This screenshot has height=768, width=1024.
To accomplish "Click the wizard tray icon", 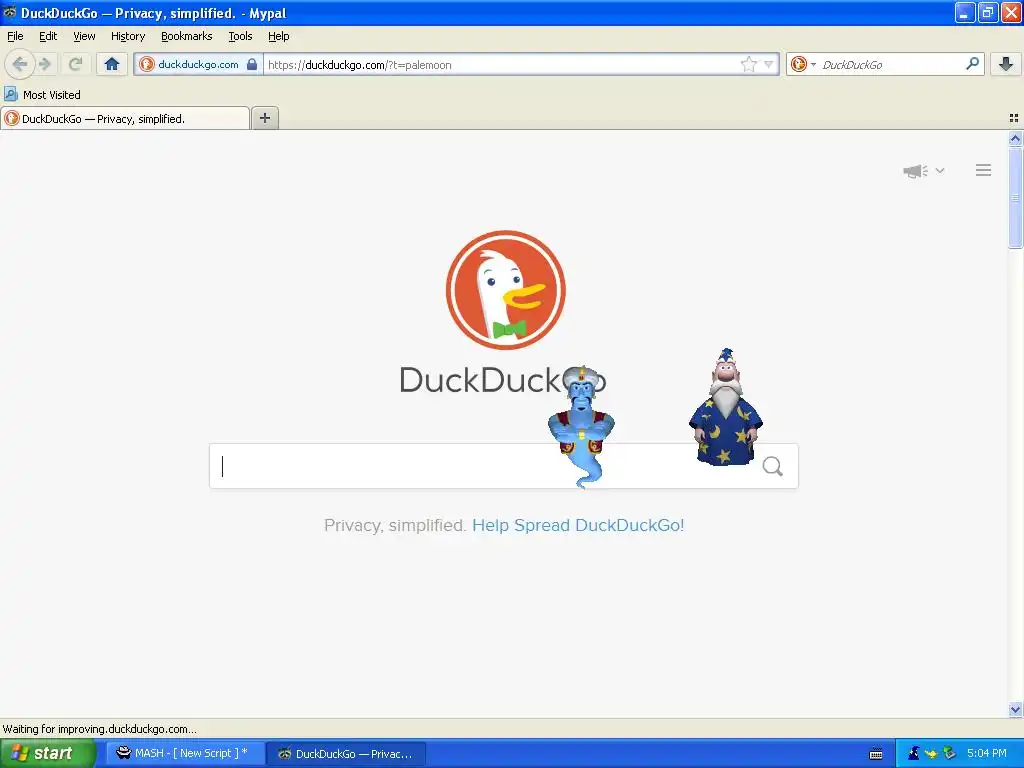I will click(x=914, y=753).
